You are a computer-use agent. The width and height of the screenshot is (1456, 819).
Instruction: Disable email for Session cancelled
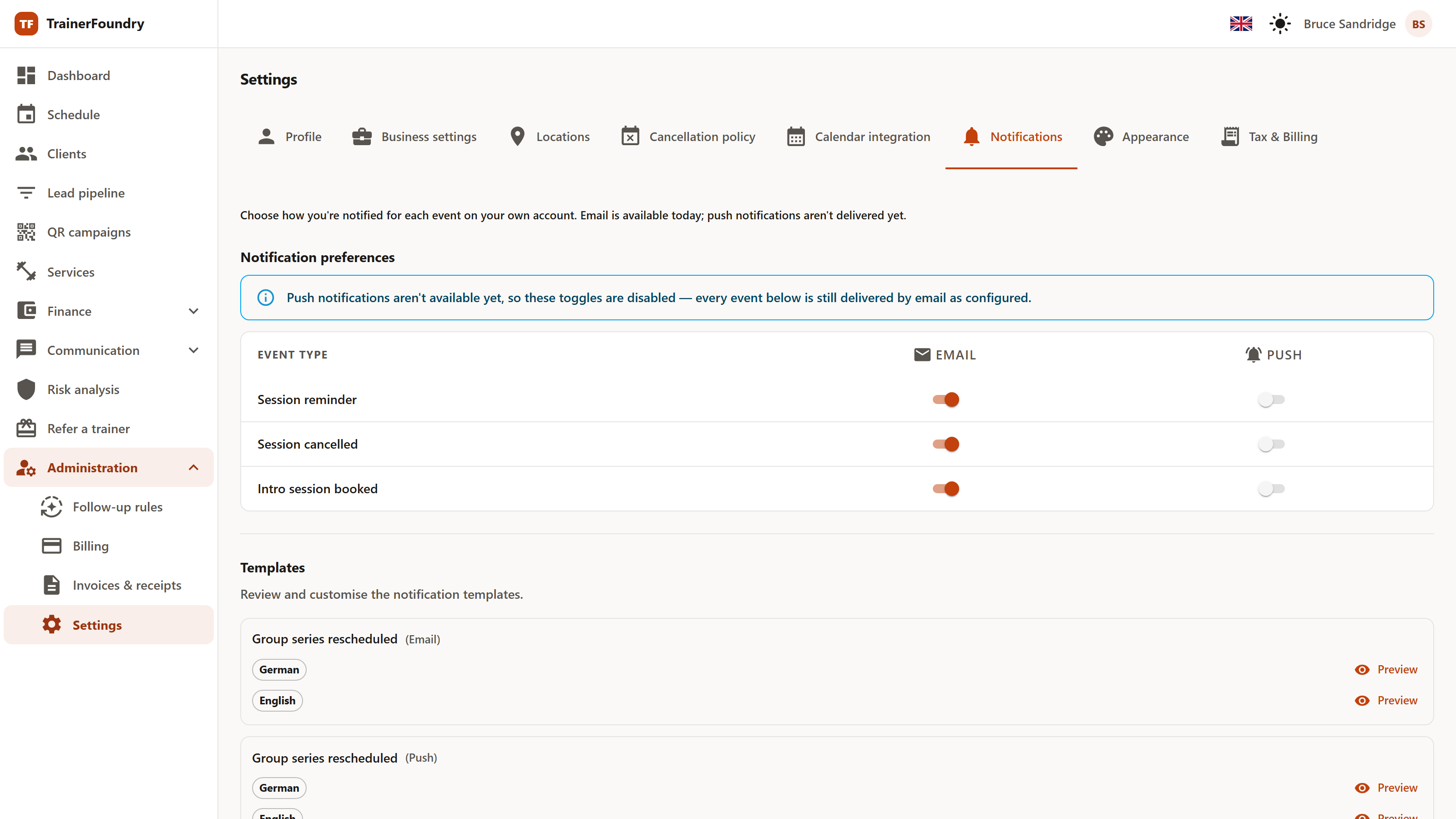[945, 444]
